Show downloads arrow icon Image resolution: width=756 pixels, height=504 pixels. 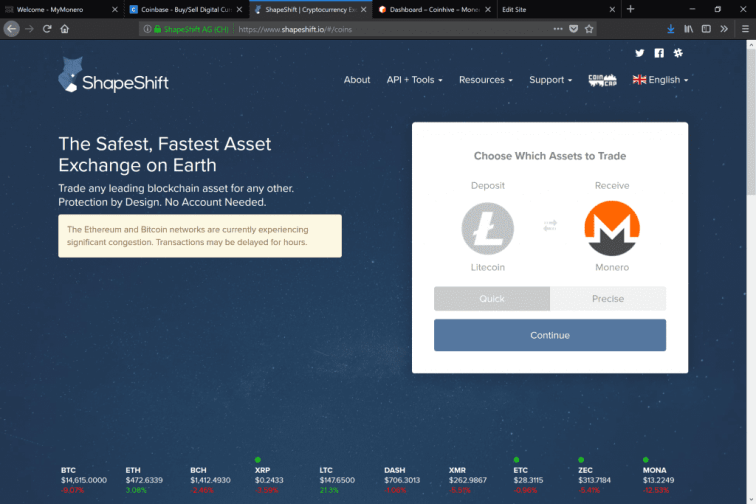click(671, 29)
